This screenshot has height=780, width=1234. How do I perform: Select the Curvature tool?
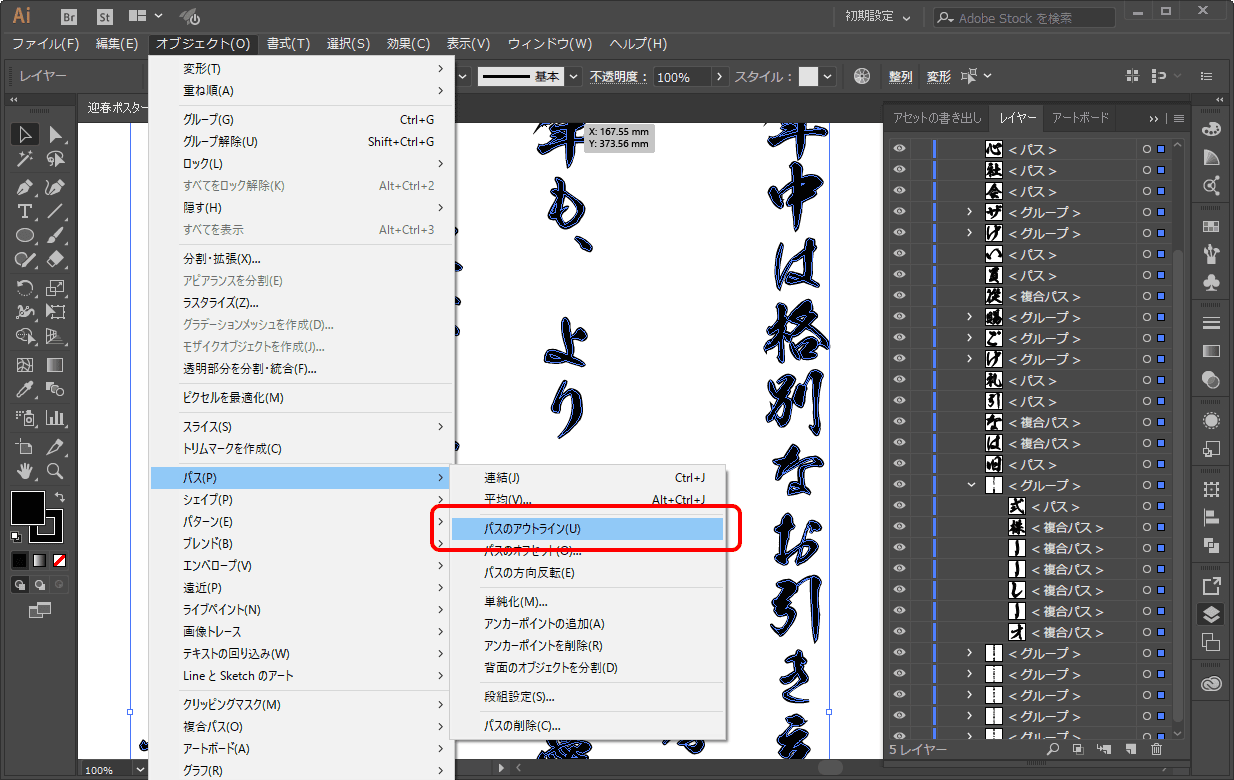click(56, 187)
